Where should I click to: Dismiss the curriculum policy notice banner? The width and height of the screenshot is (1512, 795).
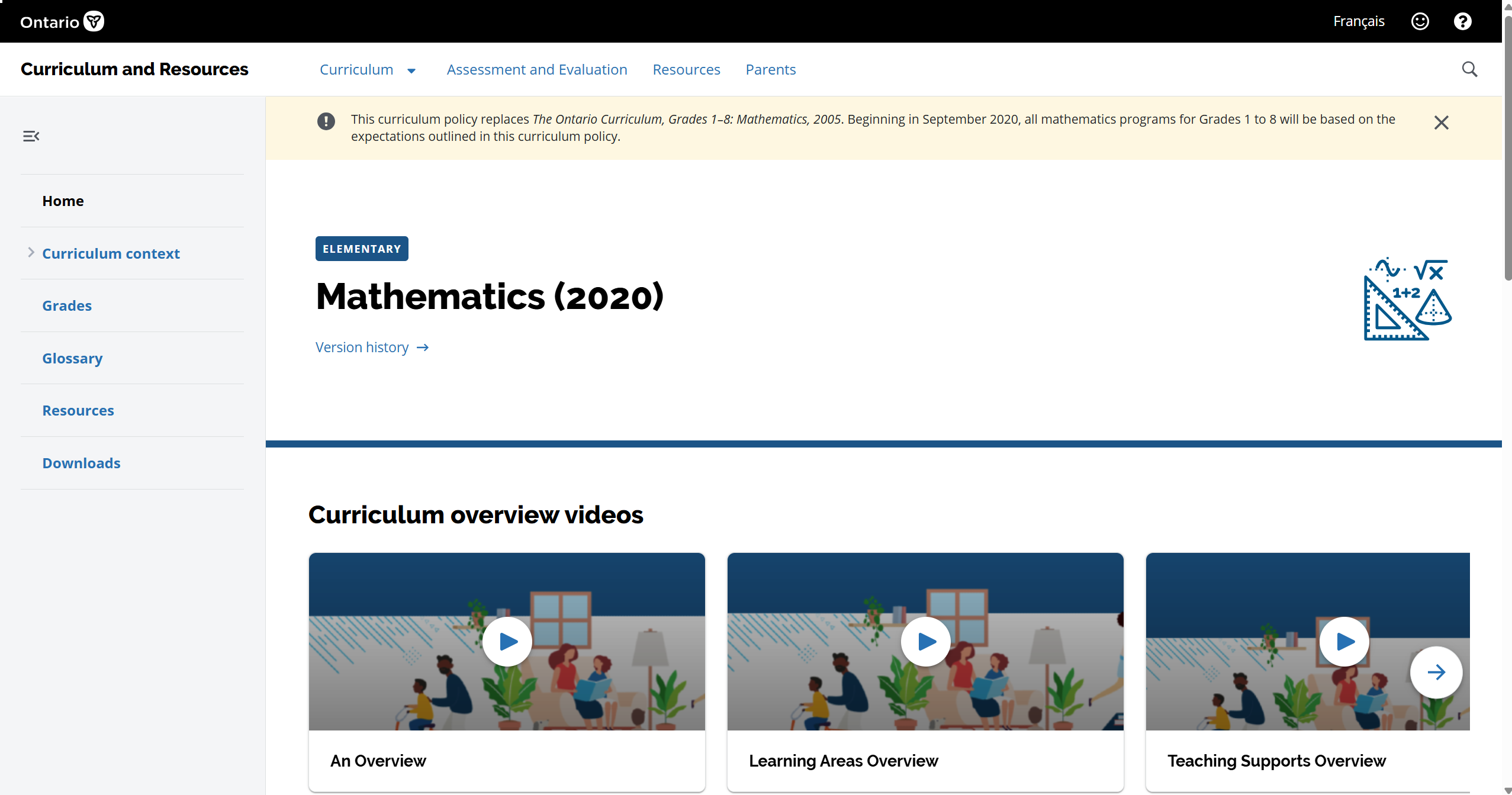point(1441,123)
